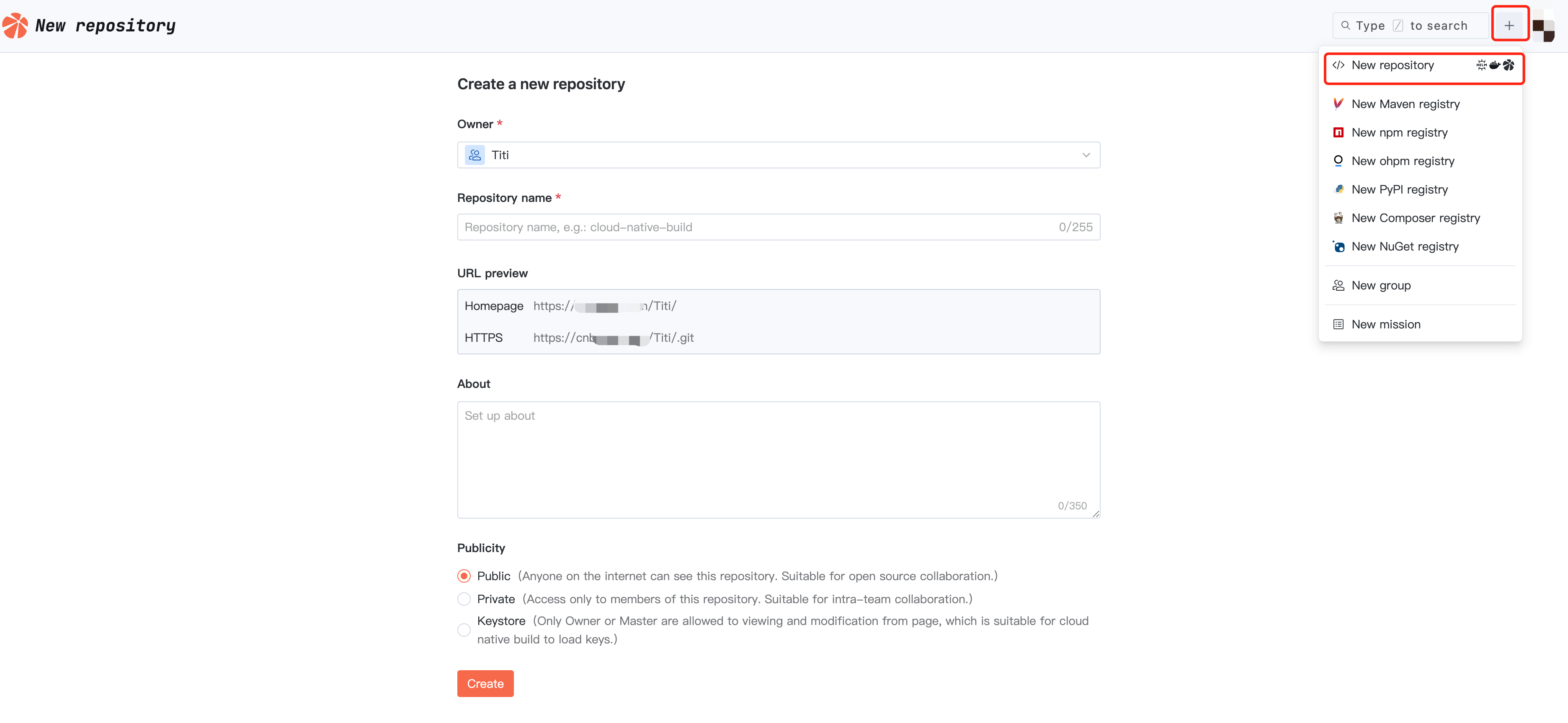Open the user avatar in the header
Screen dimensions: 1568x723
1543,26
